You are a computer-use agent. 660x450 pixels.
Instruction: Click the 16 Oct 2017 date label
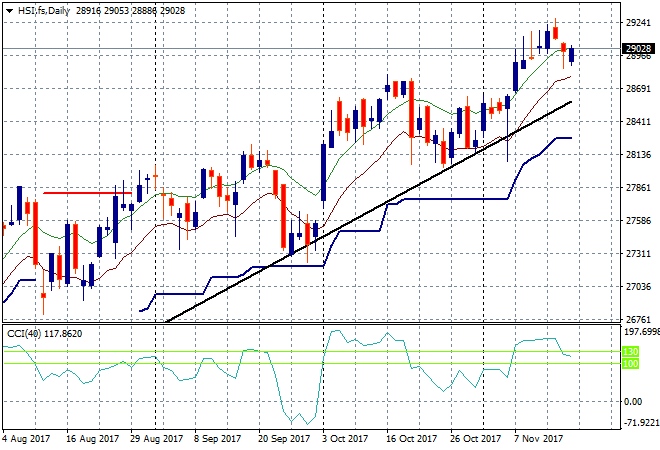(412, 439)
